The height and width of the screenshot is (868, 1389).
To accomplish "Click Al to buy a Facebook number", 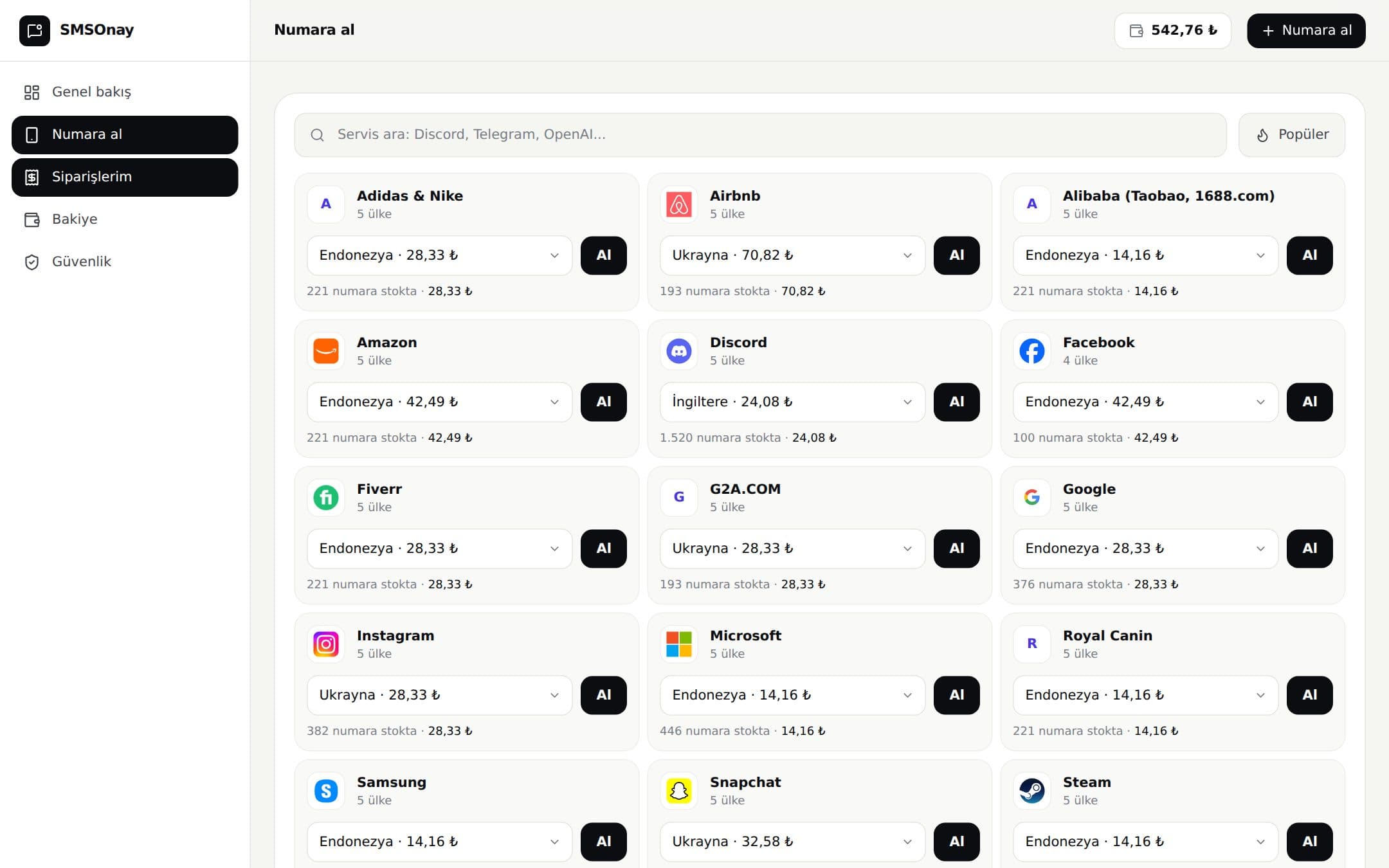I will click(1310, 402).
